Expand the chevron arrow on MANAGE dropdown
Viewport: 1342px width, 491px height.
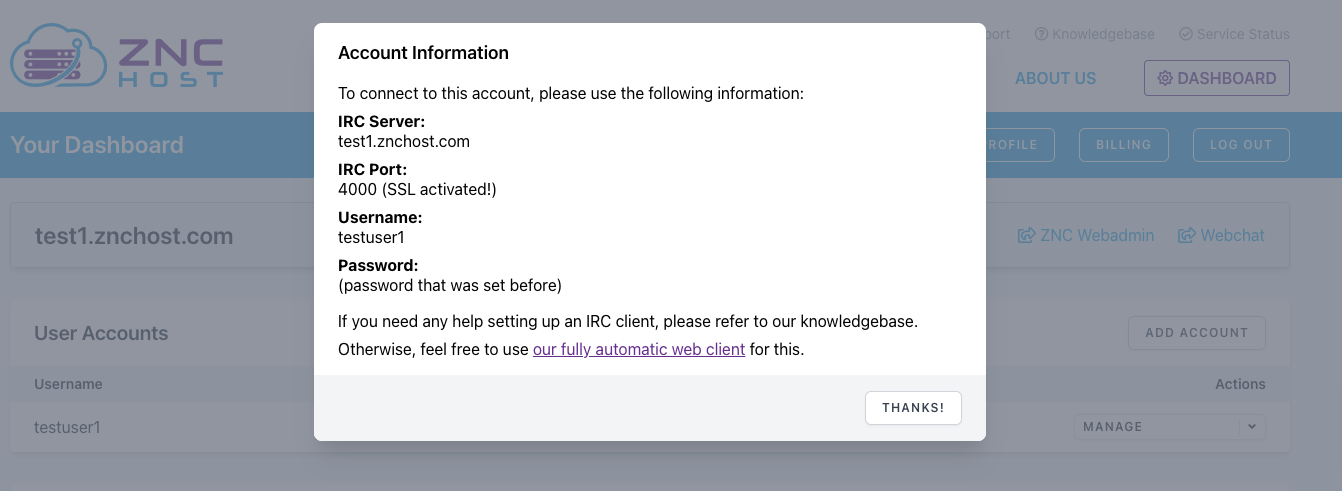click(1251, 427)
